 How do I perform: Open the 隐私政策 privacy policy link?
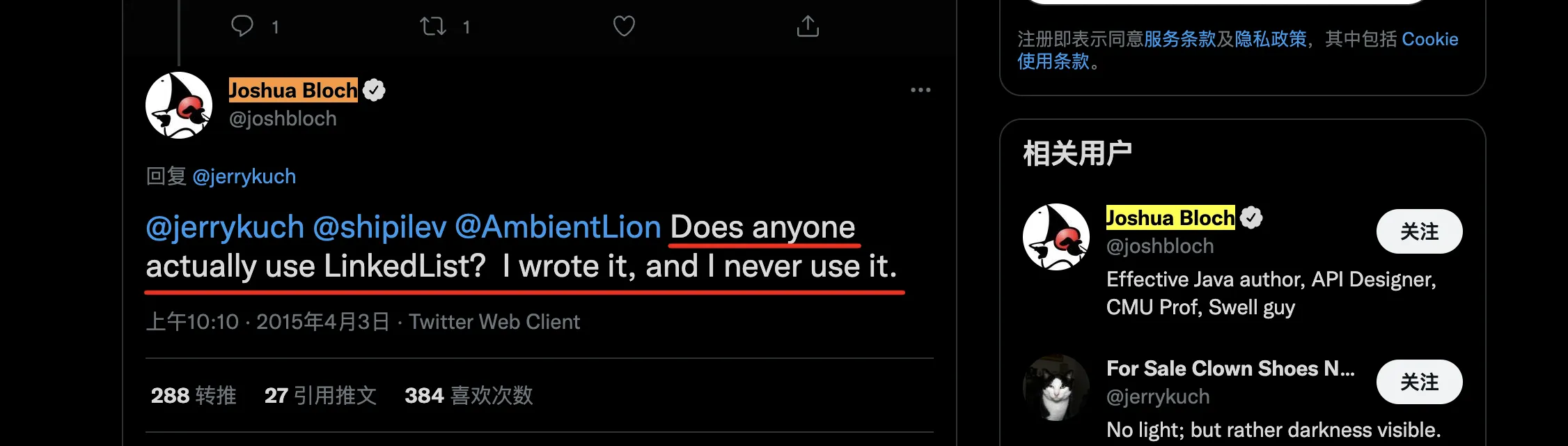pyautogui.click(x=1270, y=39)
